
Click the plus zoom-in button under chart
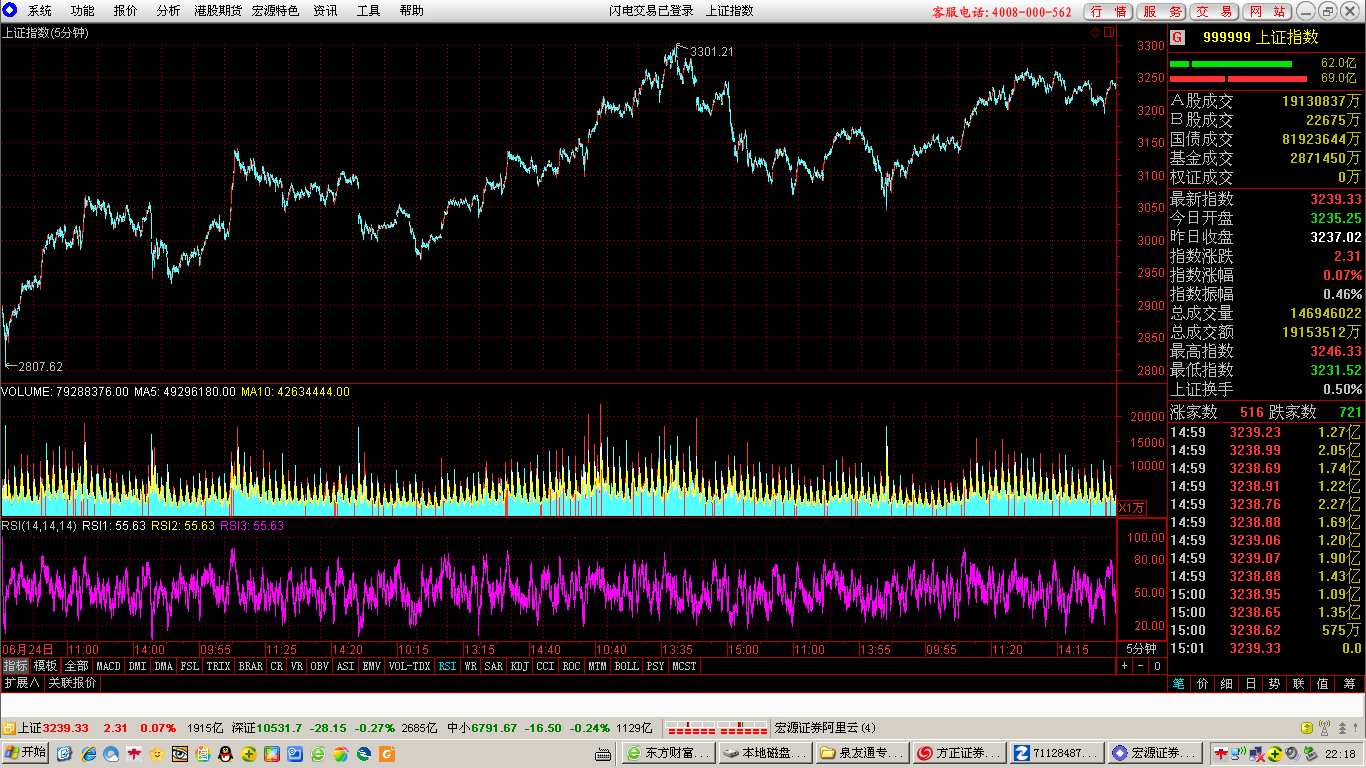pyautogui.click(x=1125, y=665)
